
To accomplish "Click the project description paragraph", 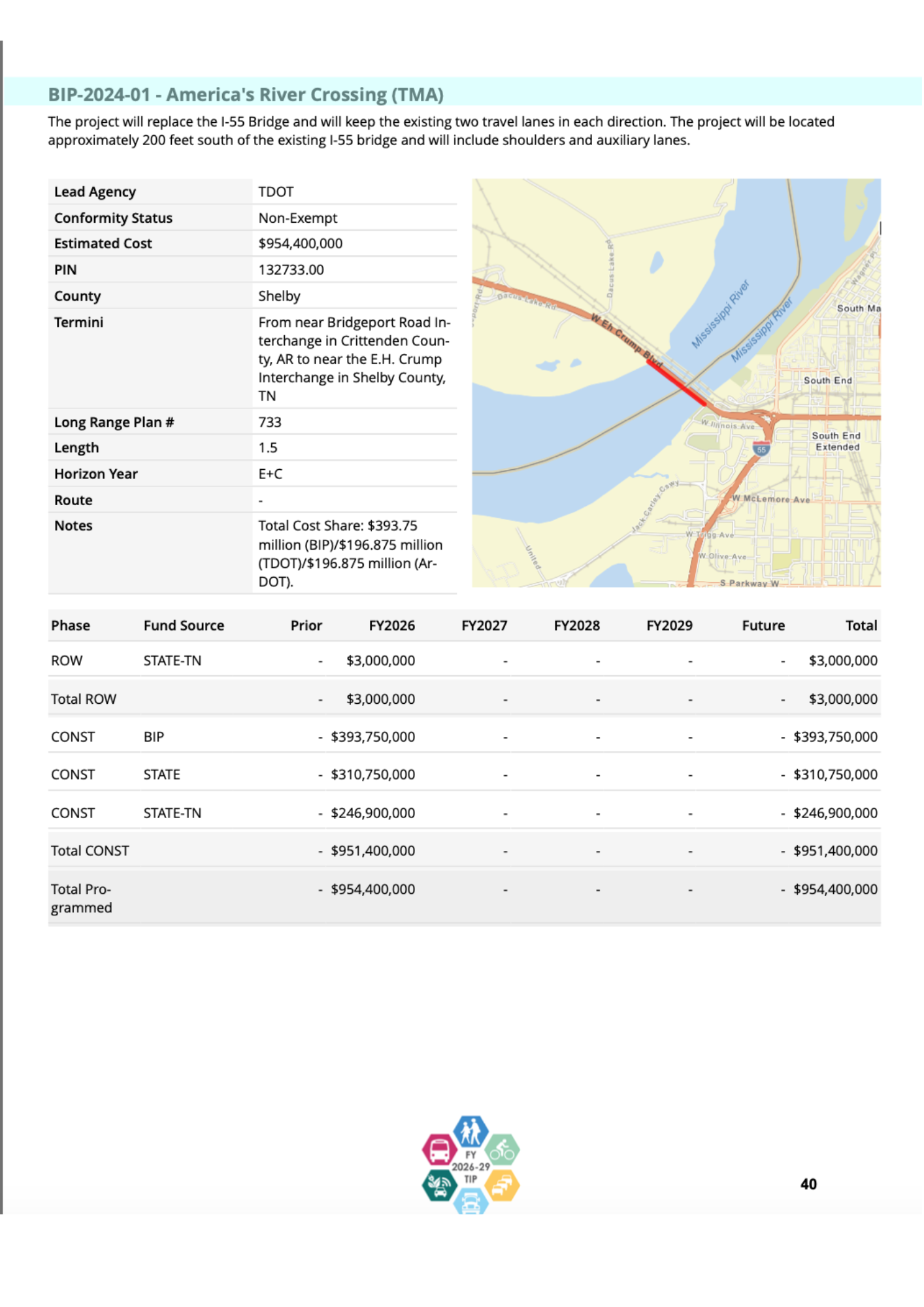I will [441, 131].
